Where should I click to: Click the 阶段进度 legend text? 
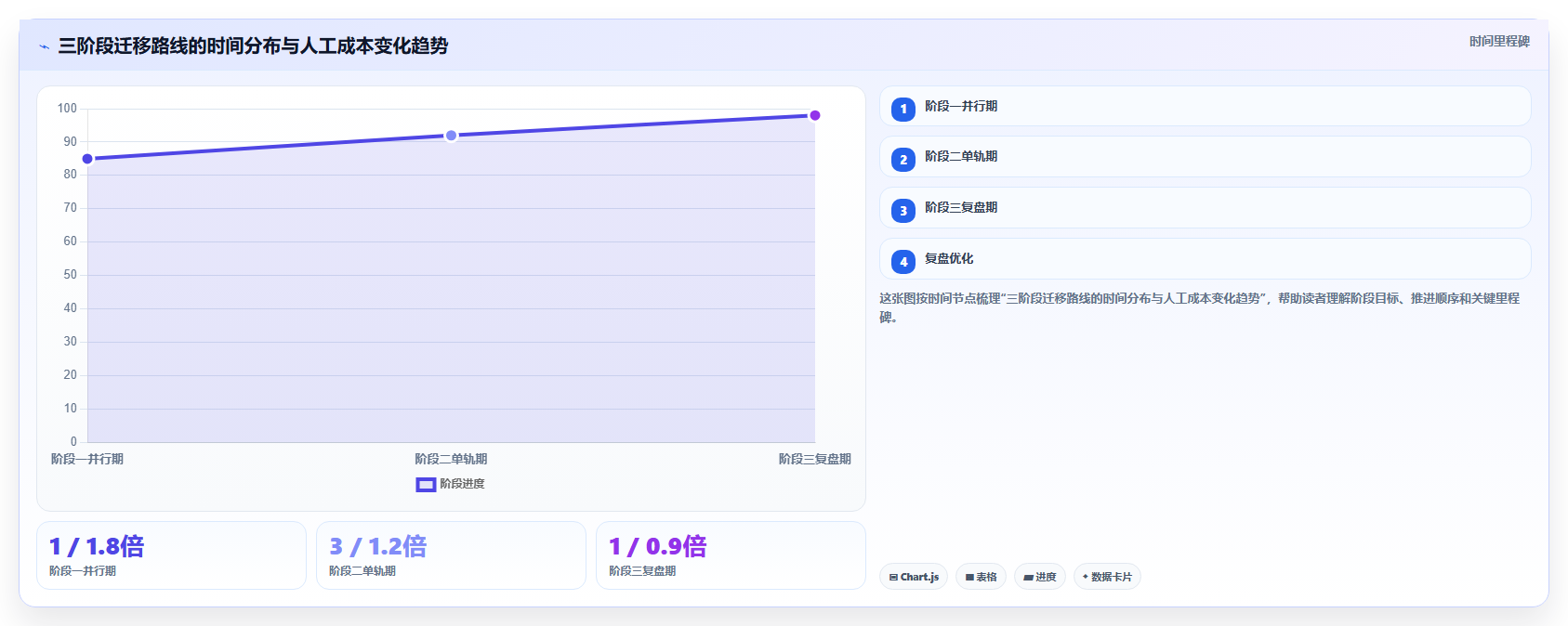[x=462, y=484]
